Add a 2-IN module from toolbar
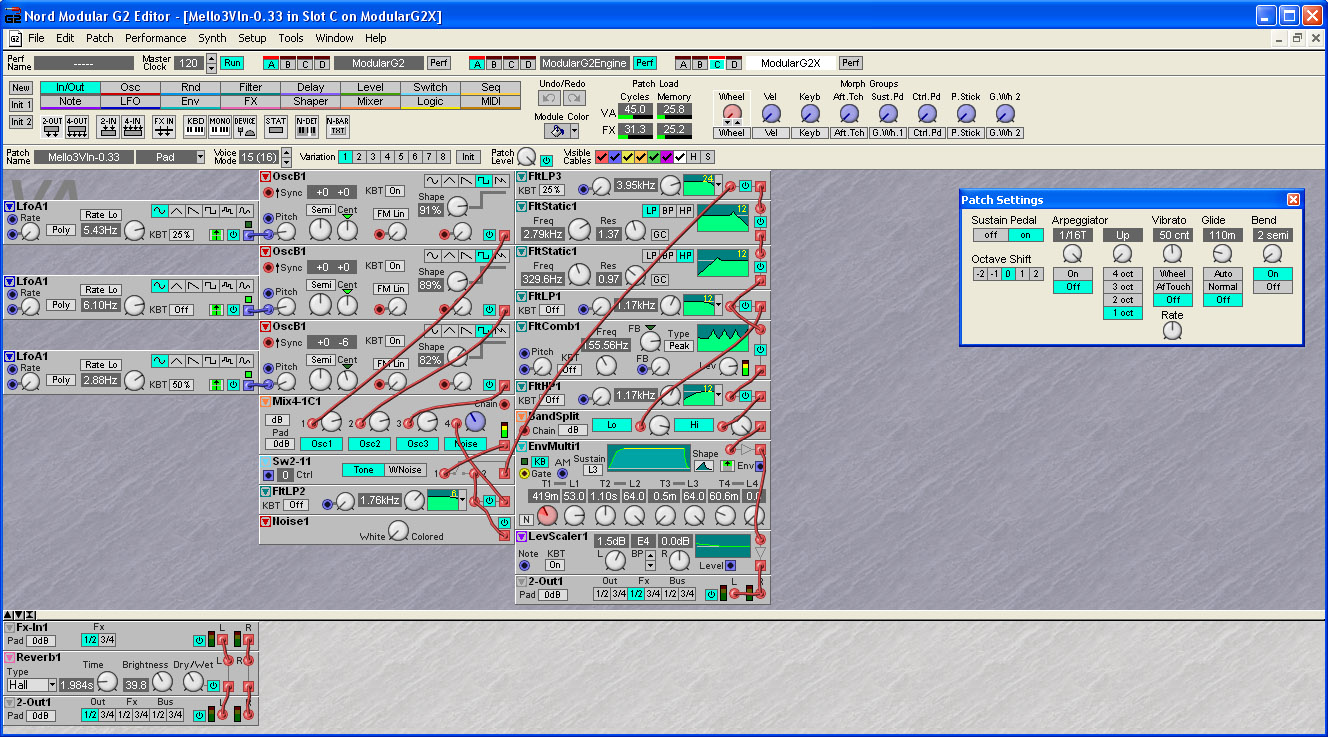1328x737 pixels. (108, 126)
